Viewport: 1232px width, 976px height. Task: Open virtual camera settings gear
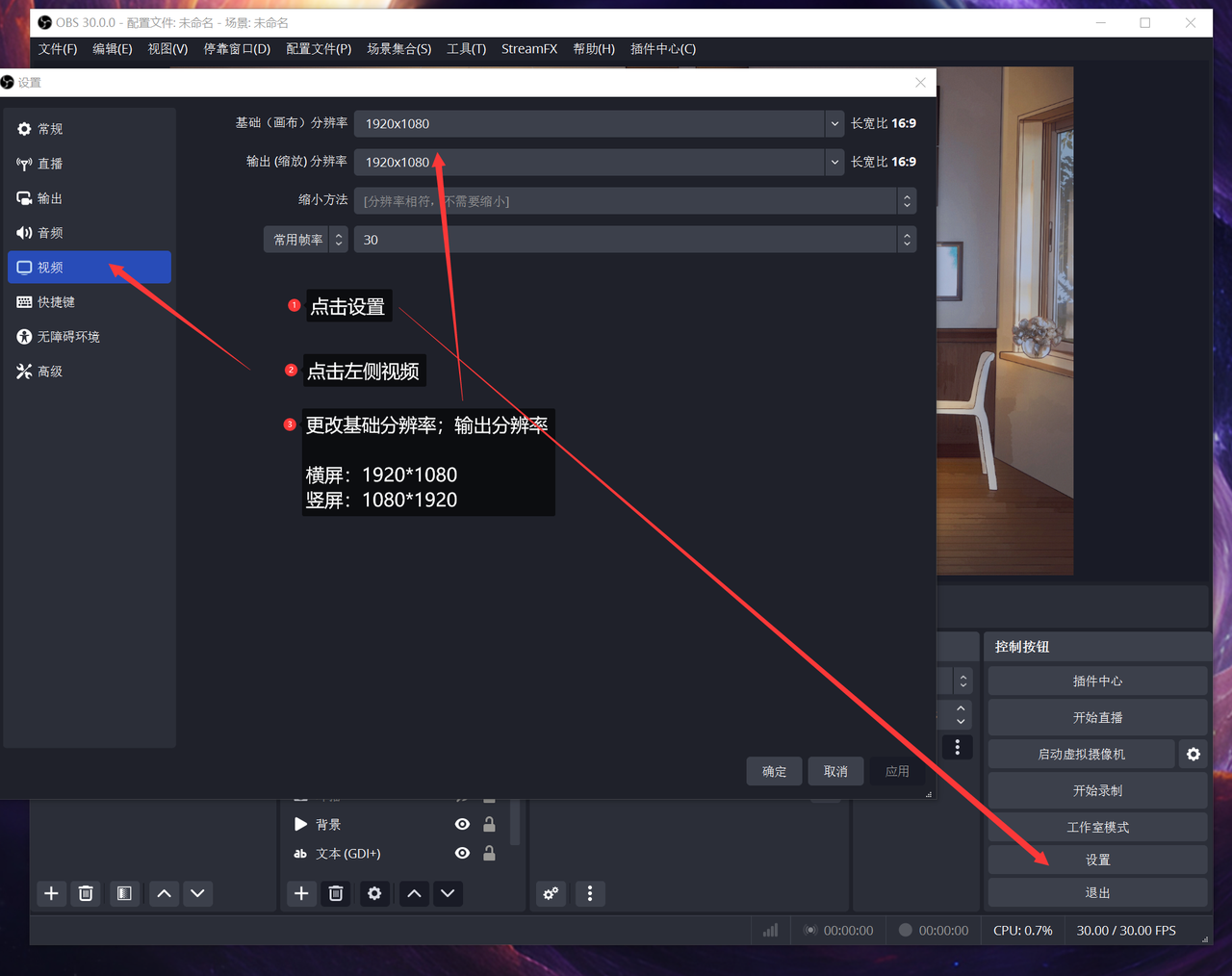point(1193,755)
